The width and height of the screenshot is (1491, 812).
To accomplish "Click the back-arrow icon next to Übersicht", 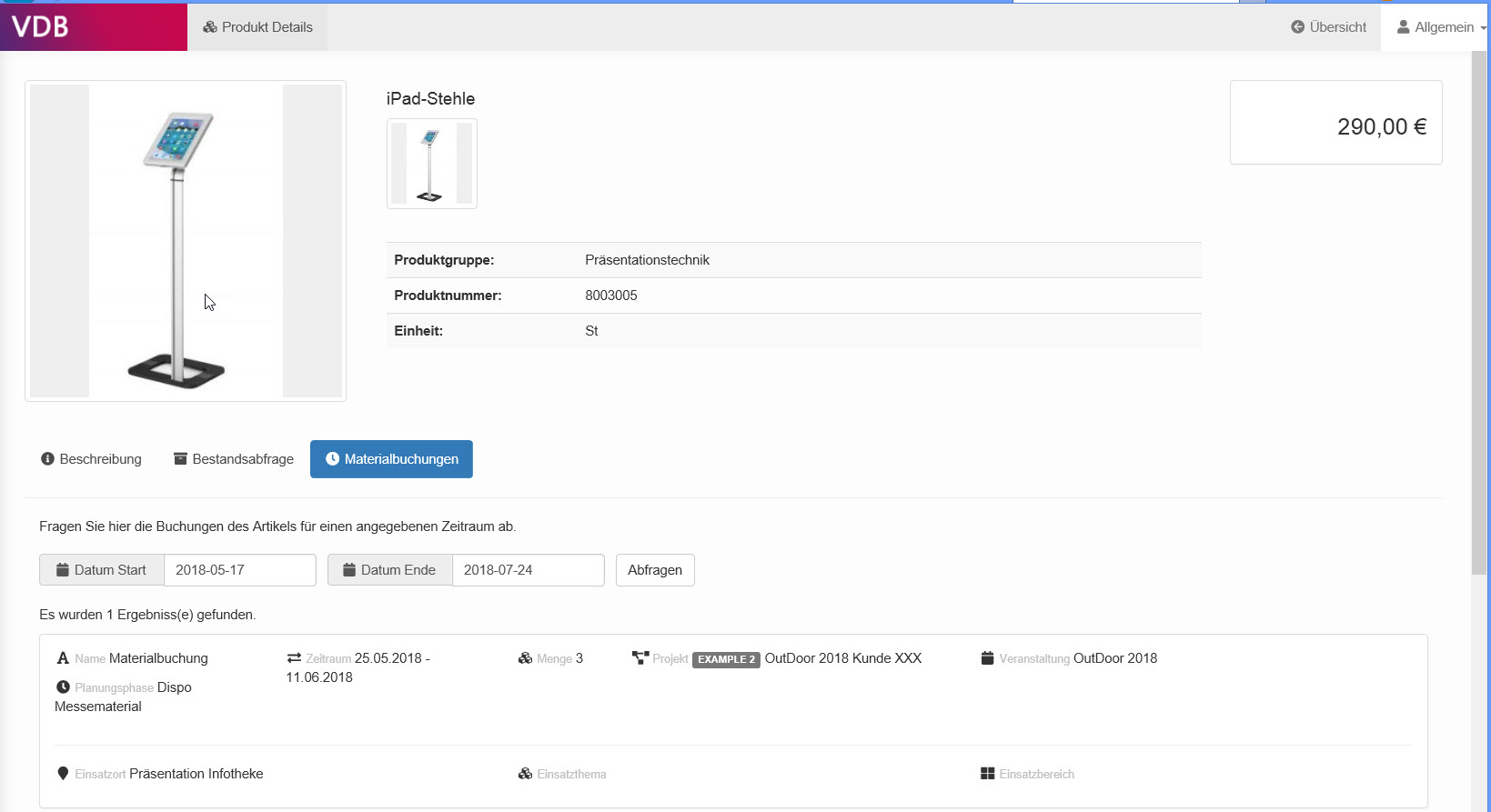I will pyautogui.click(x=1297, y=27).
